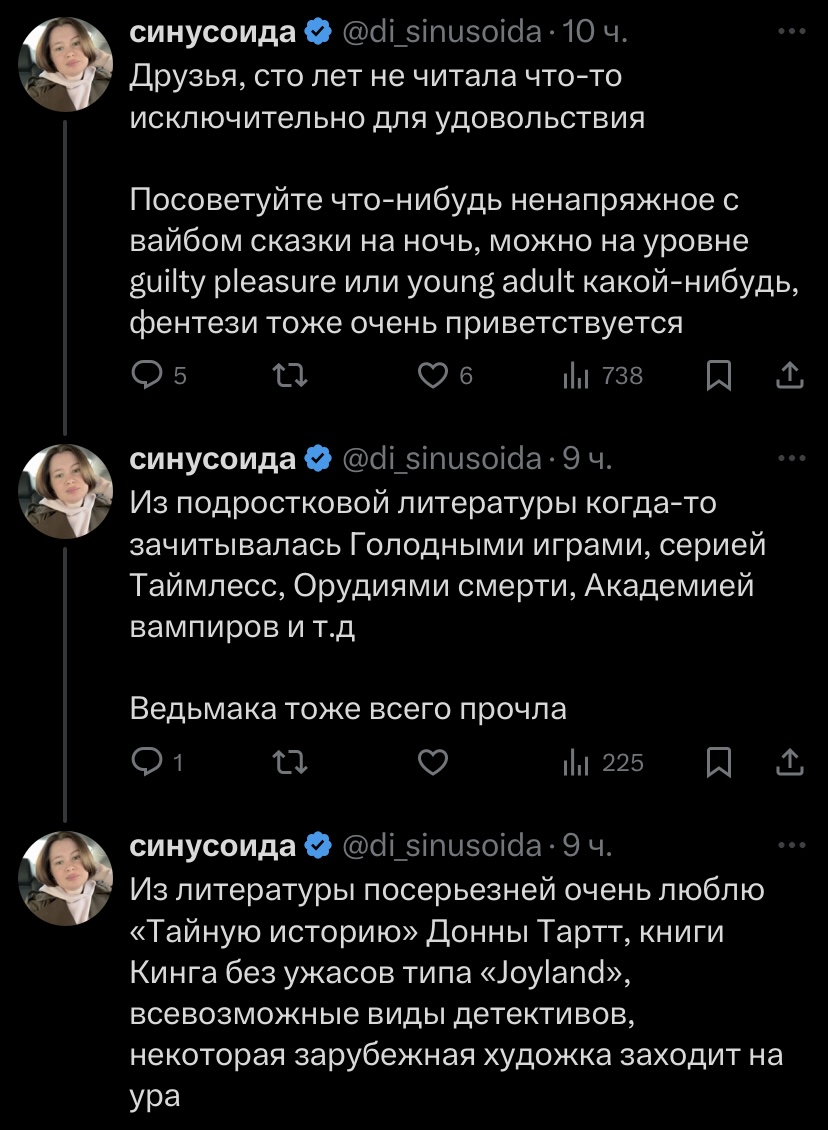Open more options menu on first tweet

click(x=791, y=32)
